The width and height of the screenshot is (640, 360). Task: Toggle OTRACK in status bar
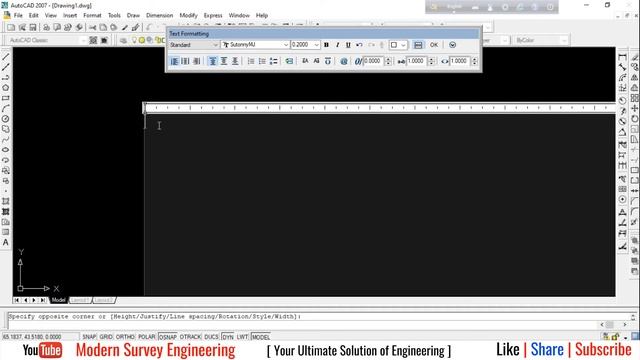[191, 337]
